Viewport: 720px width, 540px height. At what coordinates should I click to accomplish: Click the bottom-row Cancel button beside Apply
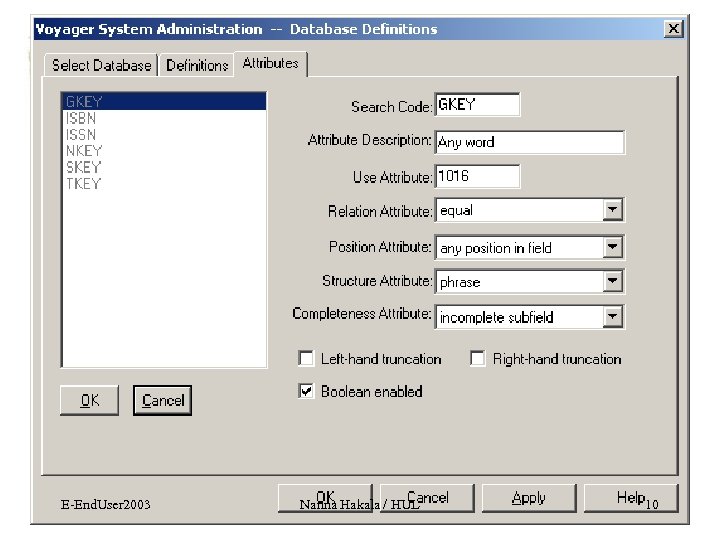(x=427, y=498)
